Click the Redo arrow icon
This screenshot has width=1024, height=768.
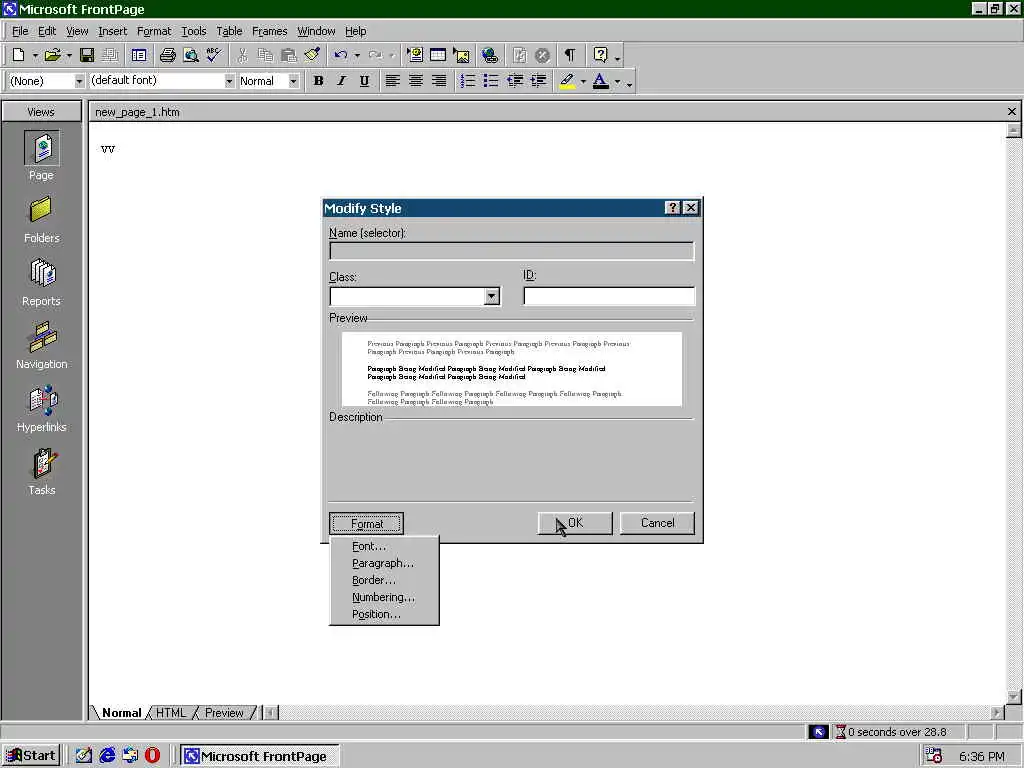point(375,56)
